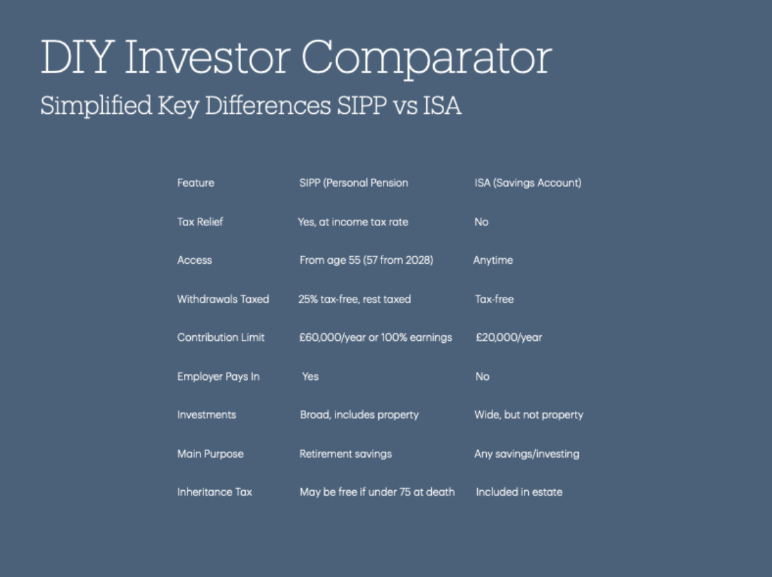Select the Simplified Key Differences subtitle

(x=251, y=105)
